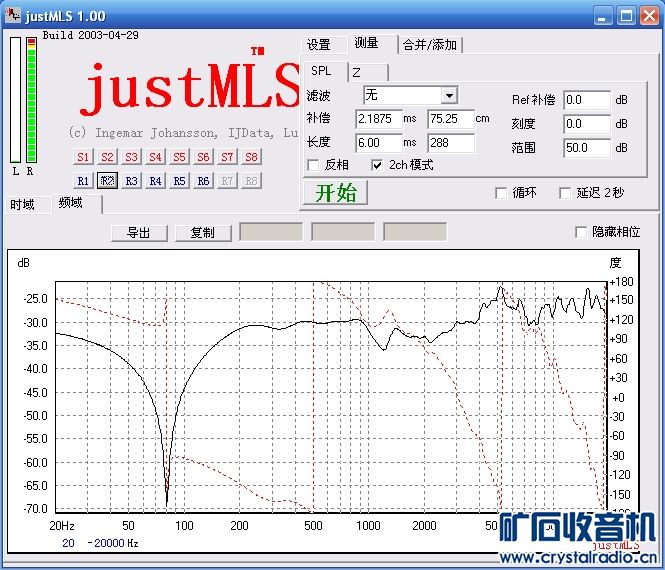This screenshot has width=665, height=570.
Task: Enable the 反相 (invert phase) checkbox
Action: [313, 165]
